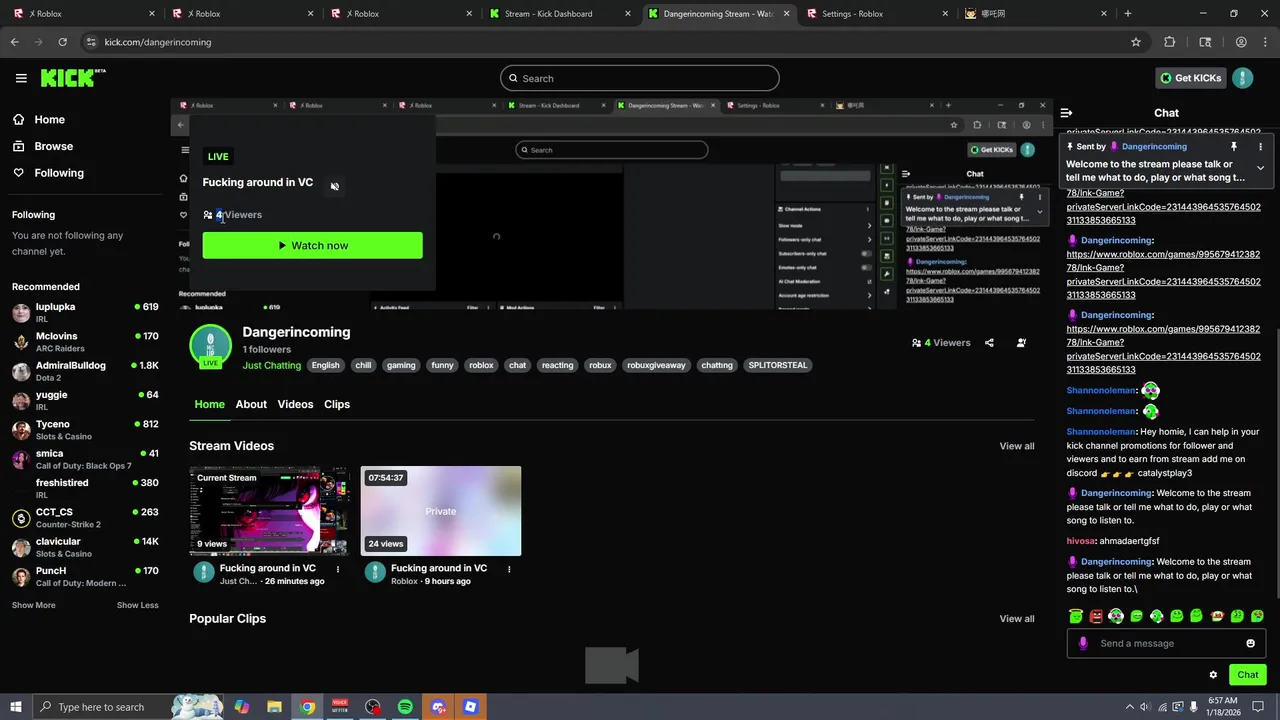Image resolution: width=1280 pixels, height=720 pixels.
Task: Switch to the Videos tab
Action: pyautogui.click(x=295, y=404)
